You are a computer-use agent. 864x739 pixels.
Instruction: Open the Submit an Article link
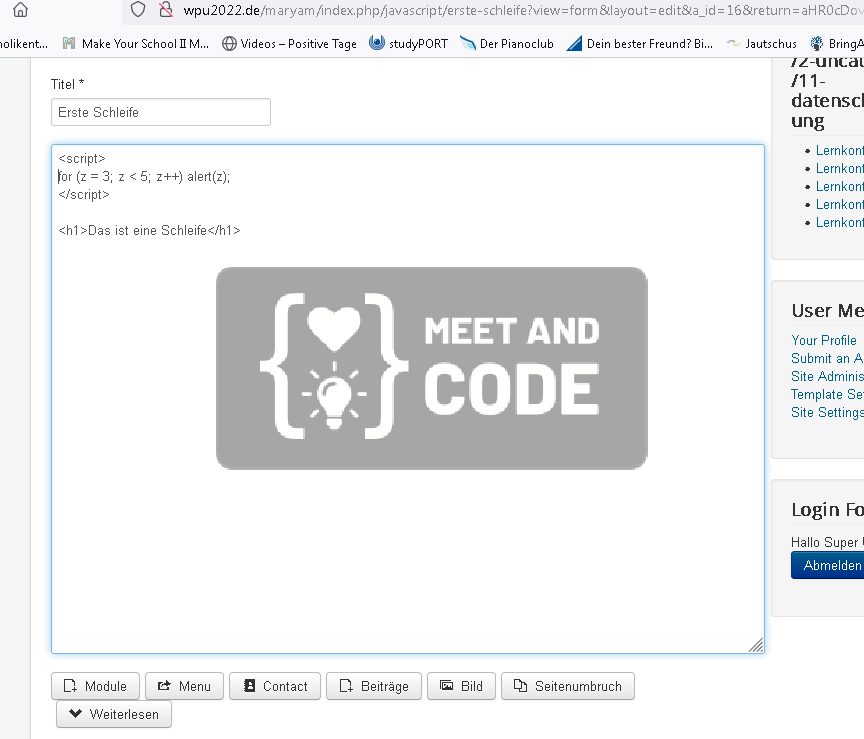pyautogui.click(x=827, y=358)
